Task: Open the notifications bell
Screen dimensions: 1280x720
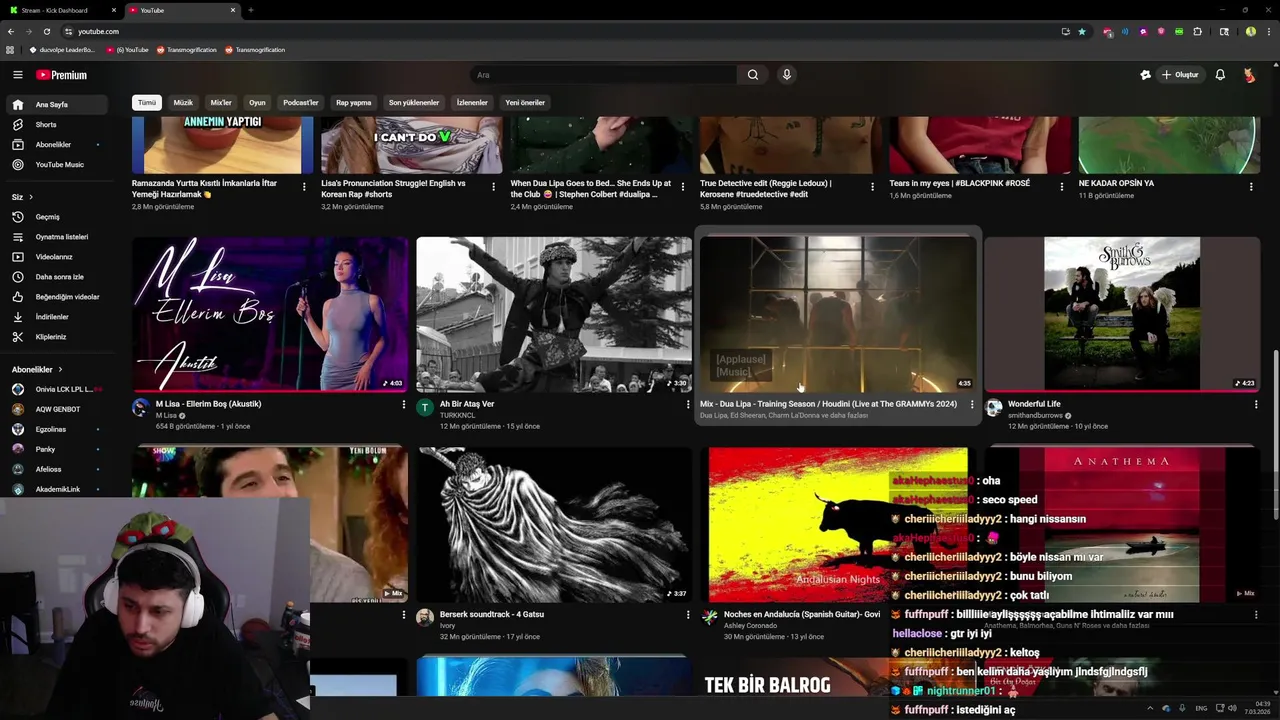Action: (x=1220, y=75)
